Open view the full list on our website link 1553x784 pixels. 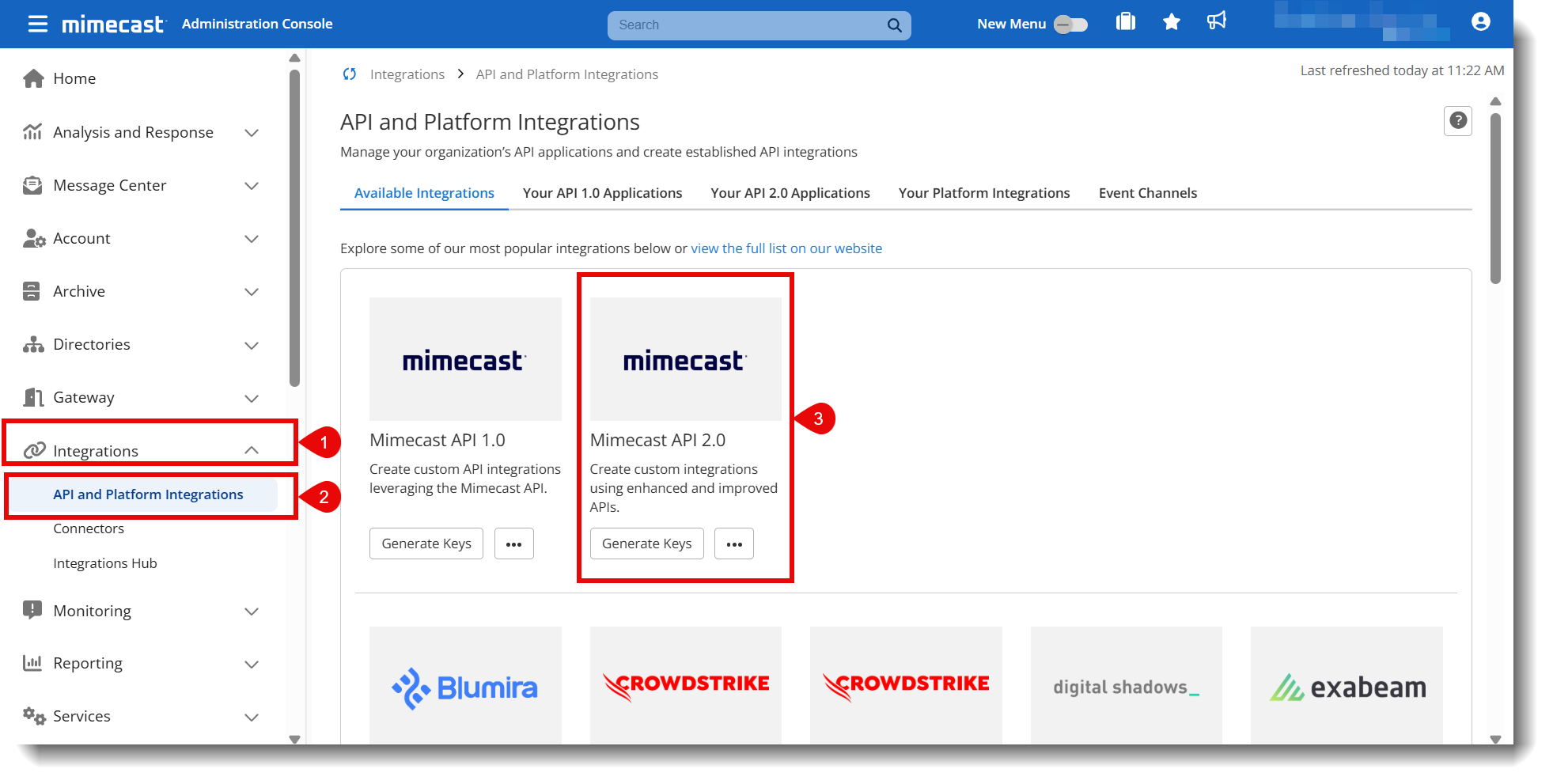(786, 248)
